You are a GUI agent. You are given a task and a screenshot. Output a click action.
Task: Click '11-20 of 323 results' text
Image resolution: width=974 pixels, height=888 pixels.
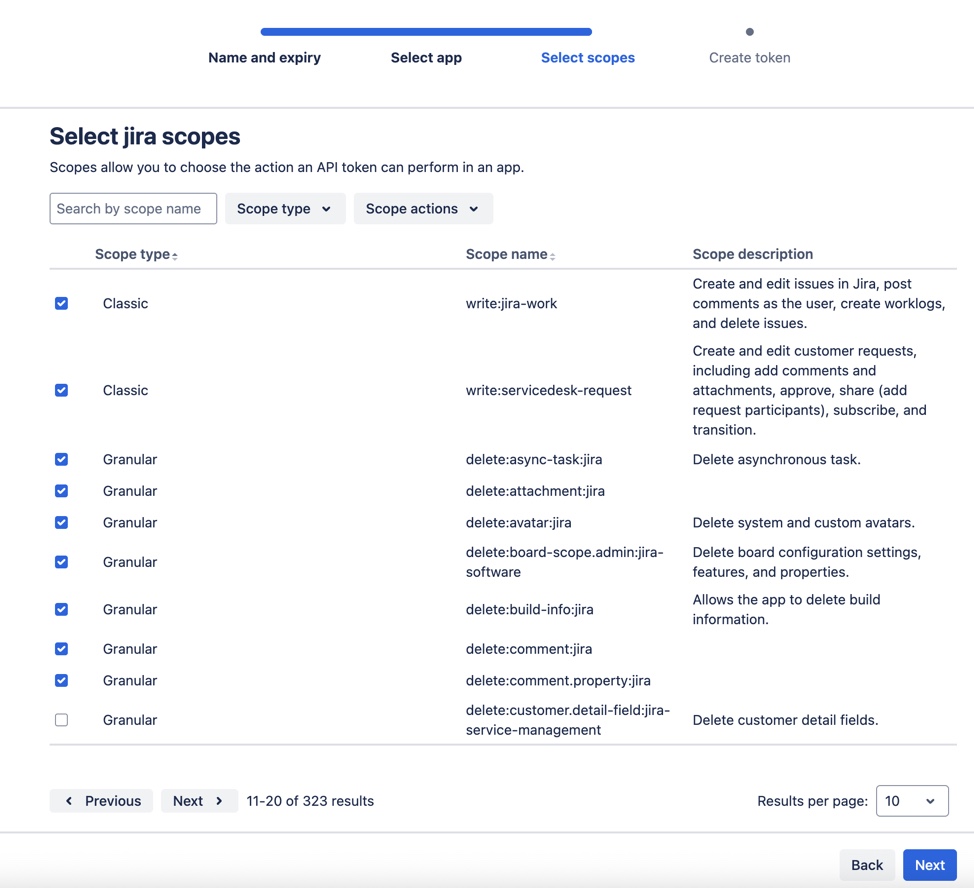tap(310, 801)
